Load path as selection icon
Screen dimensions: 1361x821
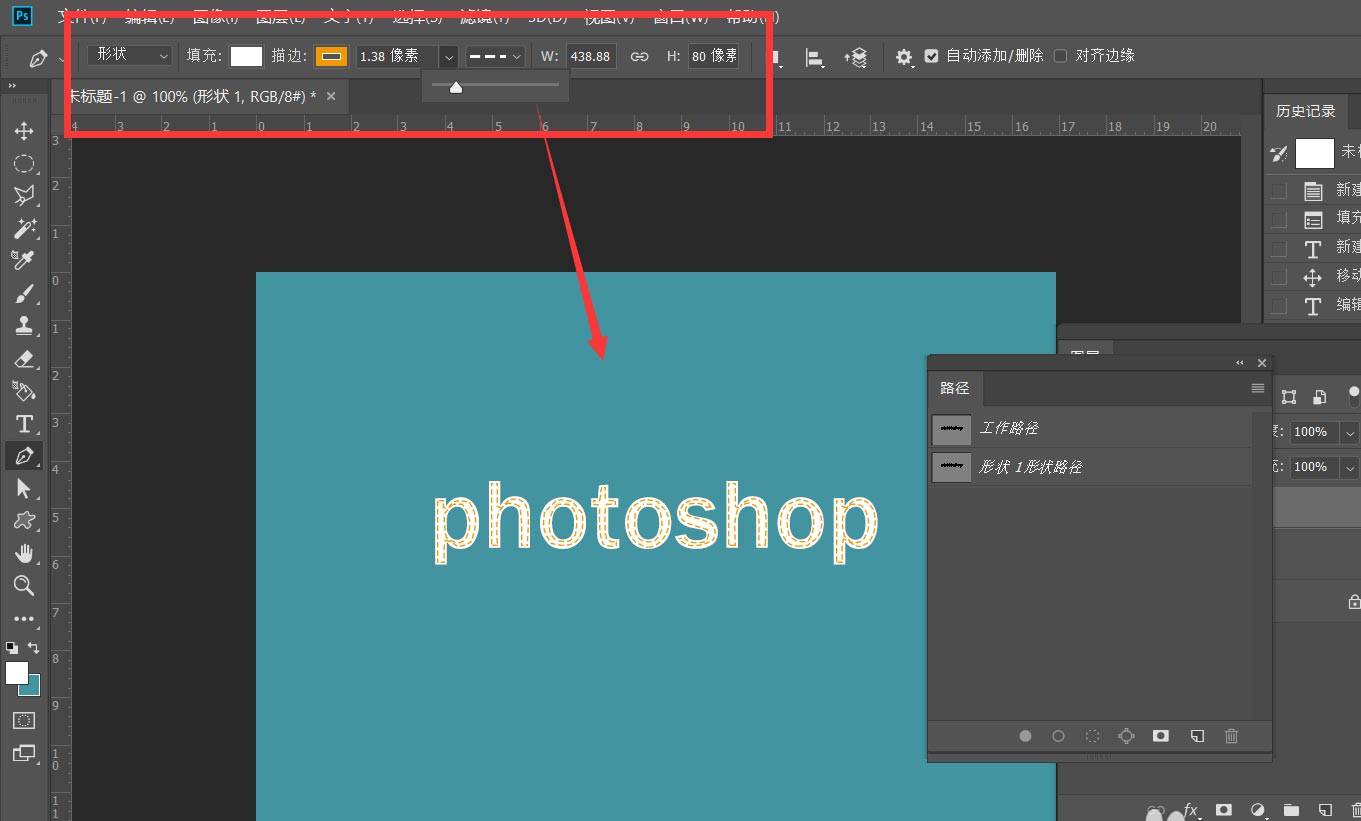[1092, 736]
